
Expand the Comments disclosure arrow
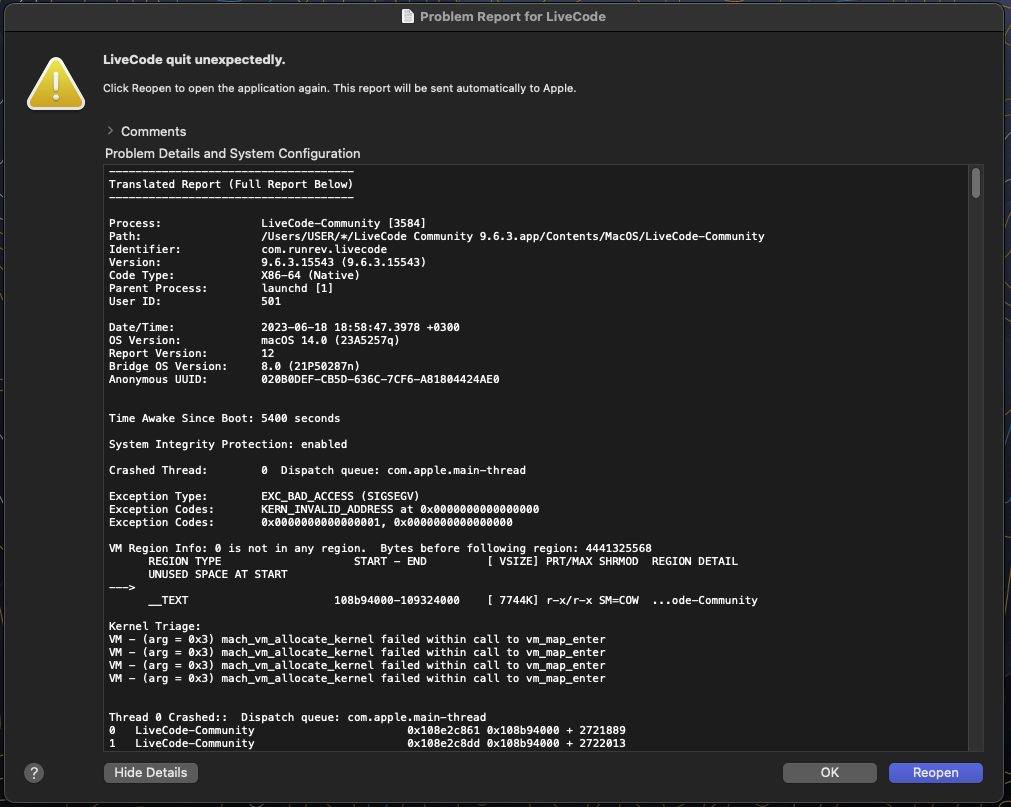coord(110,132)
